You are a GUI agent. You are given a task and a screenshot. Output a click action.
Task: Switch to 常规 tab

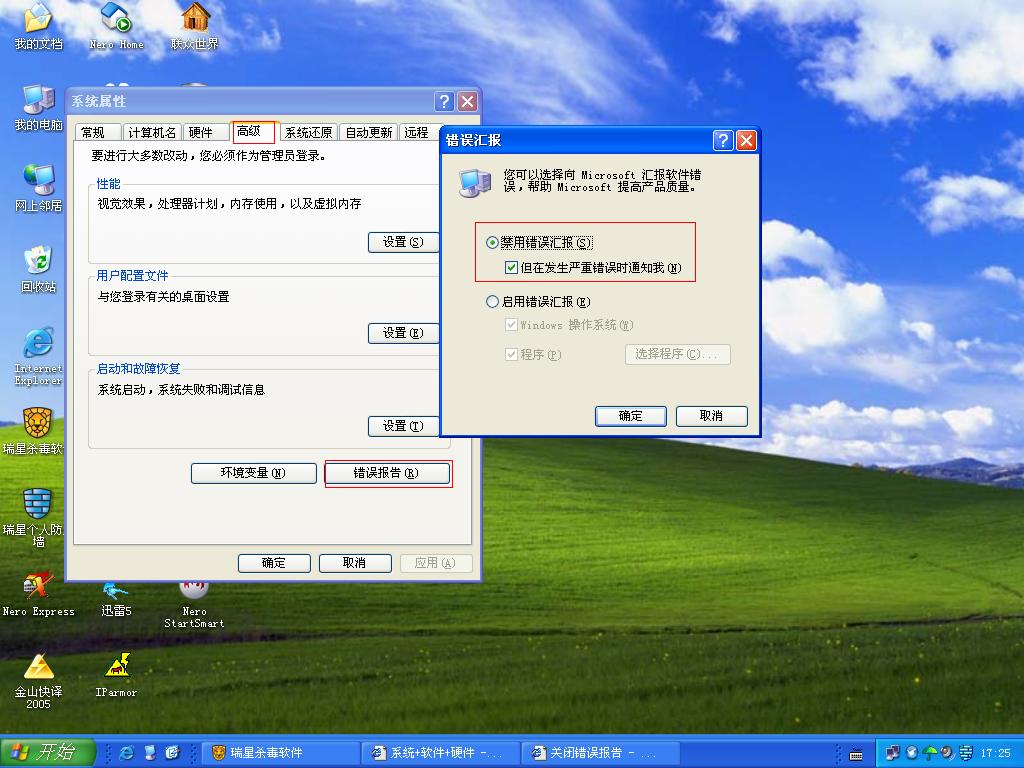click(98, 133)
